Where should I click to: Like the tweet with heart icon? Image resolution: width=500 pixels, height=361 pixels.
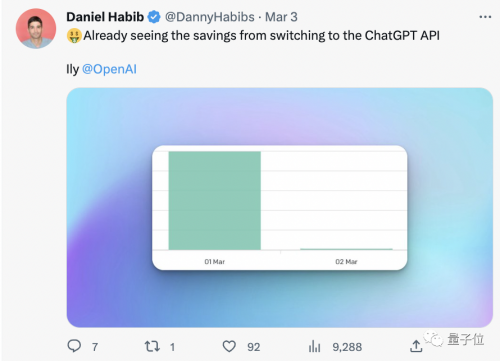pos(229,347)
